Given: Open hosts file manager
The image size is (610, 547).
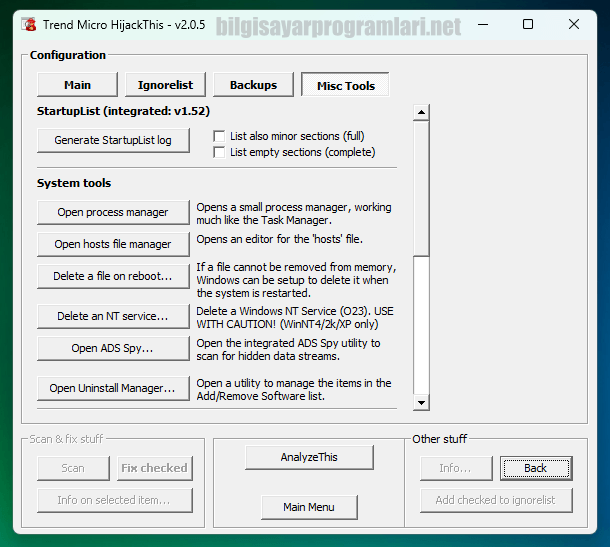Looking at the screenshot, I should pos(113,244).
